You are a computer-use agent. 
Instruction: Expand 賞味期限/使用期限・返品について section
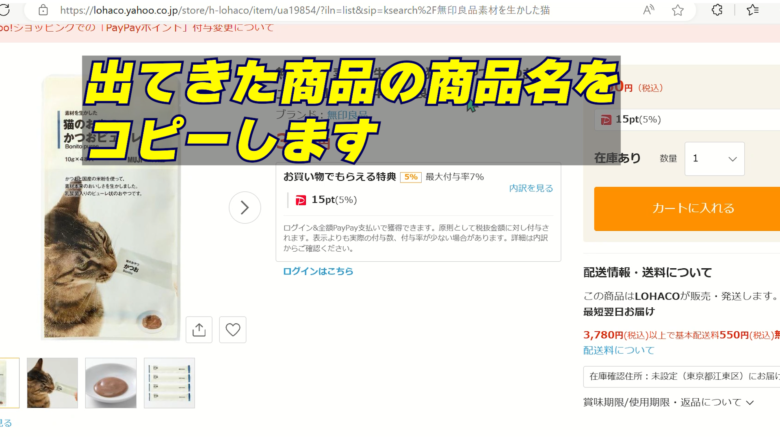(x=669, y=402)
